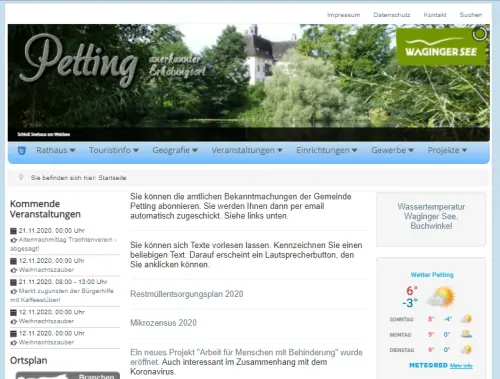Viewport: 500px width, 379px height.
Task: Click the Petting banner image
Action: click(x=249, y=82)
